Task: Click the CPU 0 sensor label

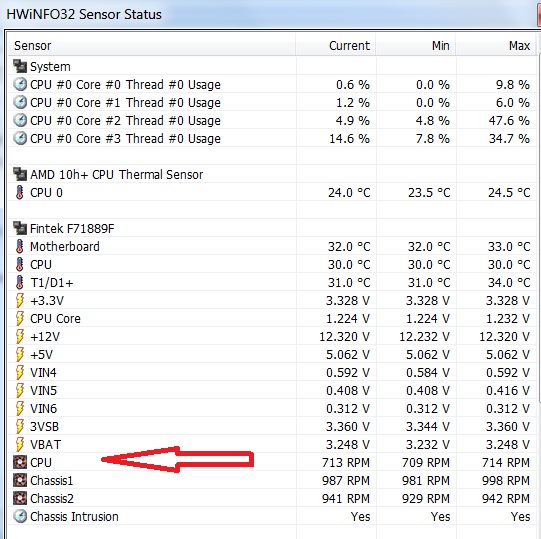Action: point(46,193)
